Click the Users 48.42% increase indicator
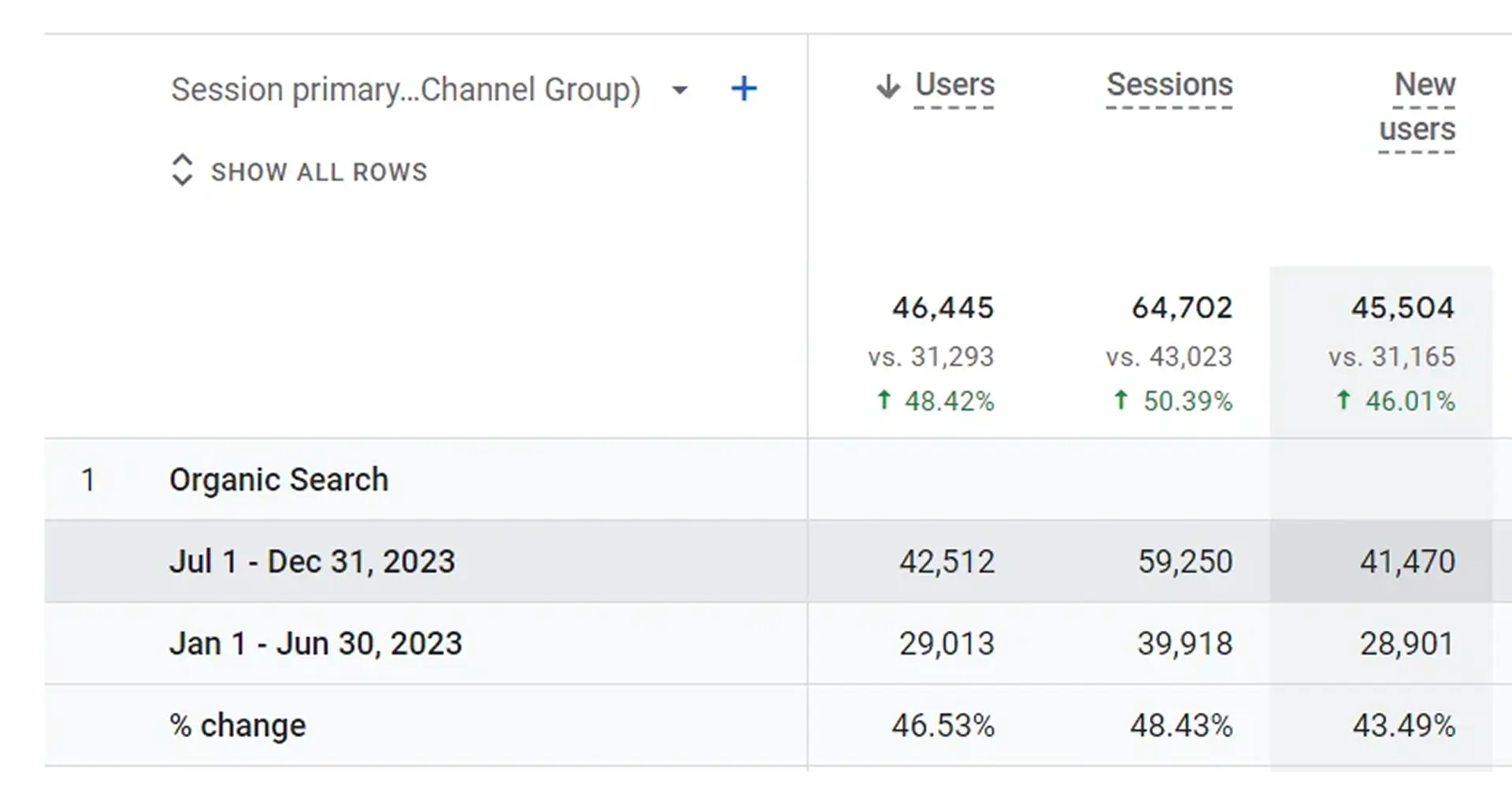The height and width of the screenshot is (790, 1512). click(936, 401)
